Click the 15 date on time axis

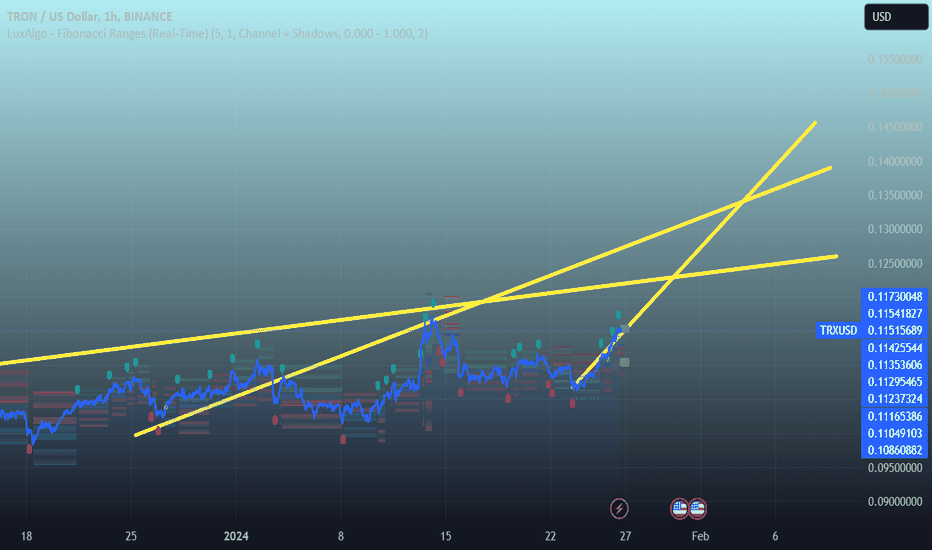point(445,536)
